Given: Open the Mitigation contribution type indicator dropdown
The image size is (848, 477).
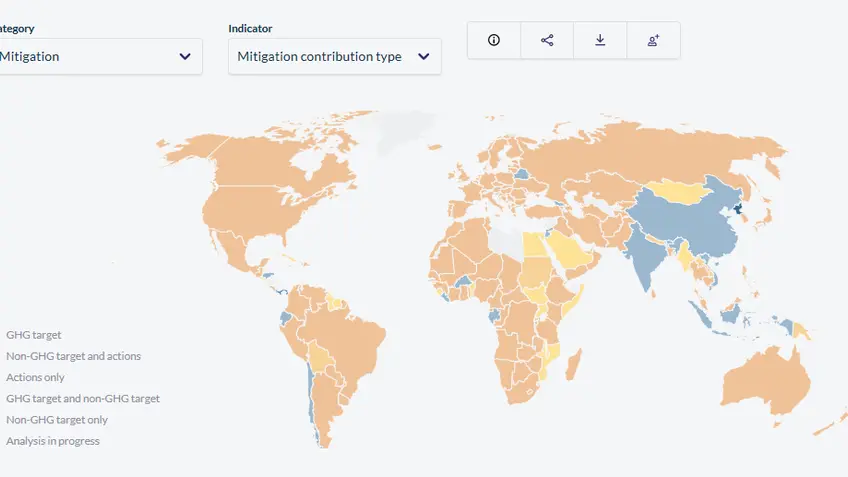Looking at the screenshot, I should (x=335, y=56).
